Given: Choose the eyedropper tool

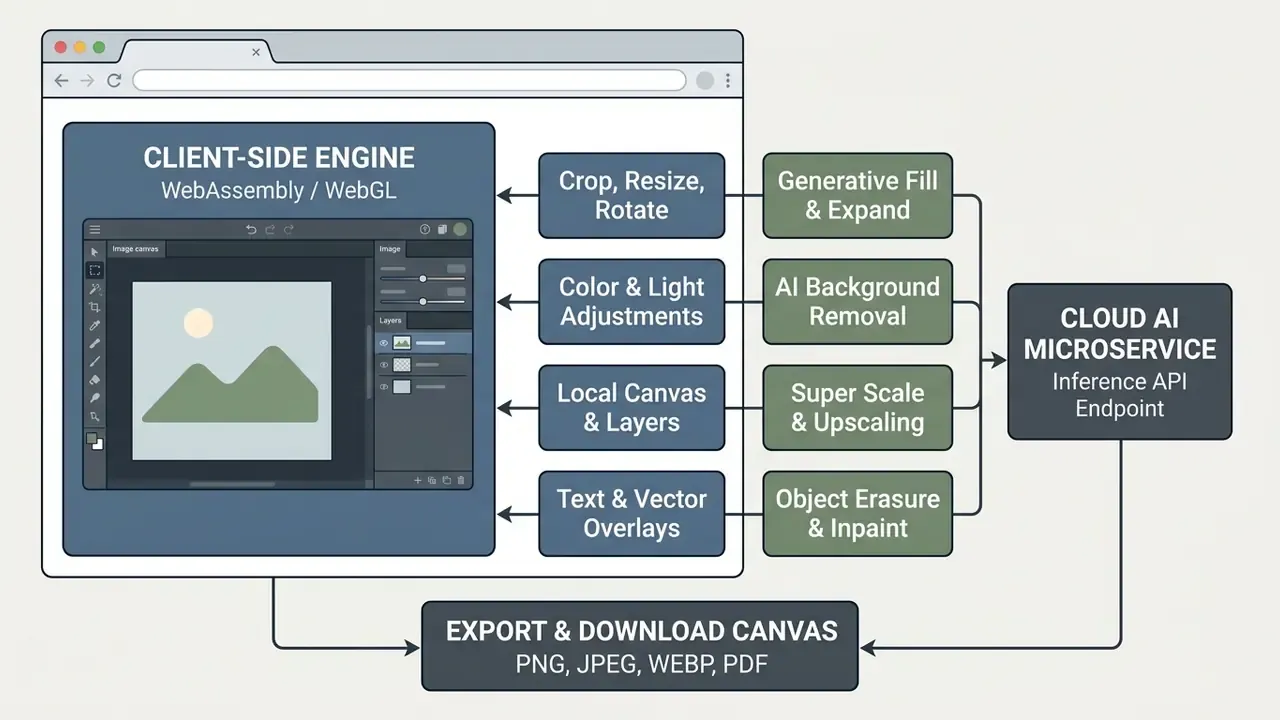Looking at the screenshot, I should click(95, 325).
